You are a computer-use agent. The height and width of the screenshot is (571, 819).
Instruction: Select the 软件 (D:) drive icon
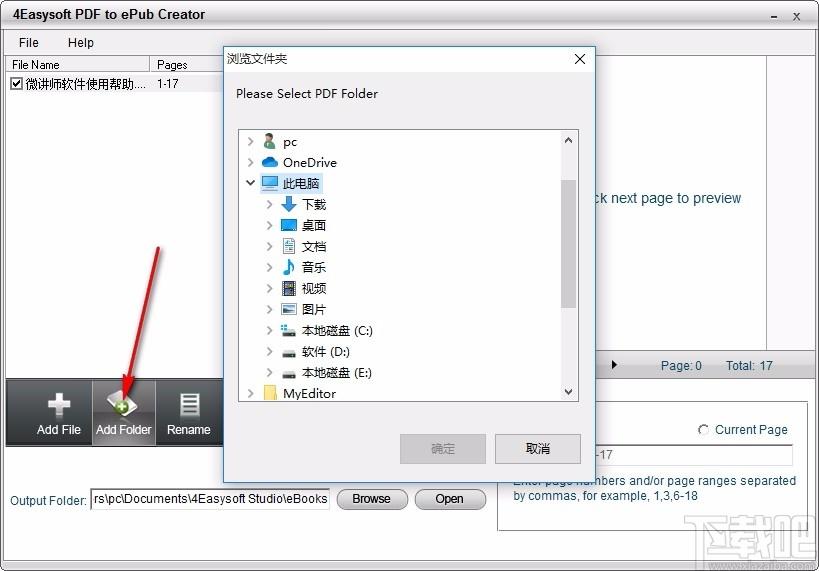point(289,354)
